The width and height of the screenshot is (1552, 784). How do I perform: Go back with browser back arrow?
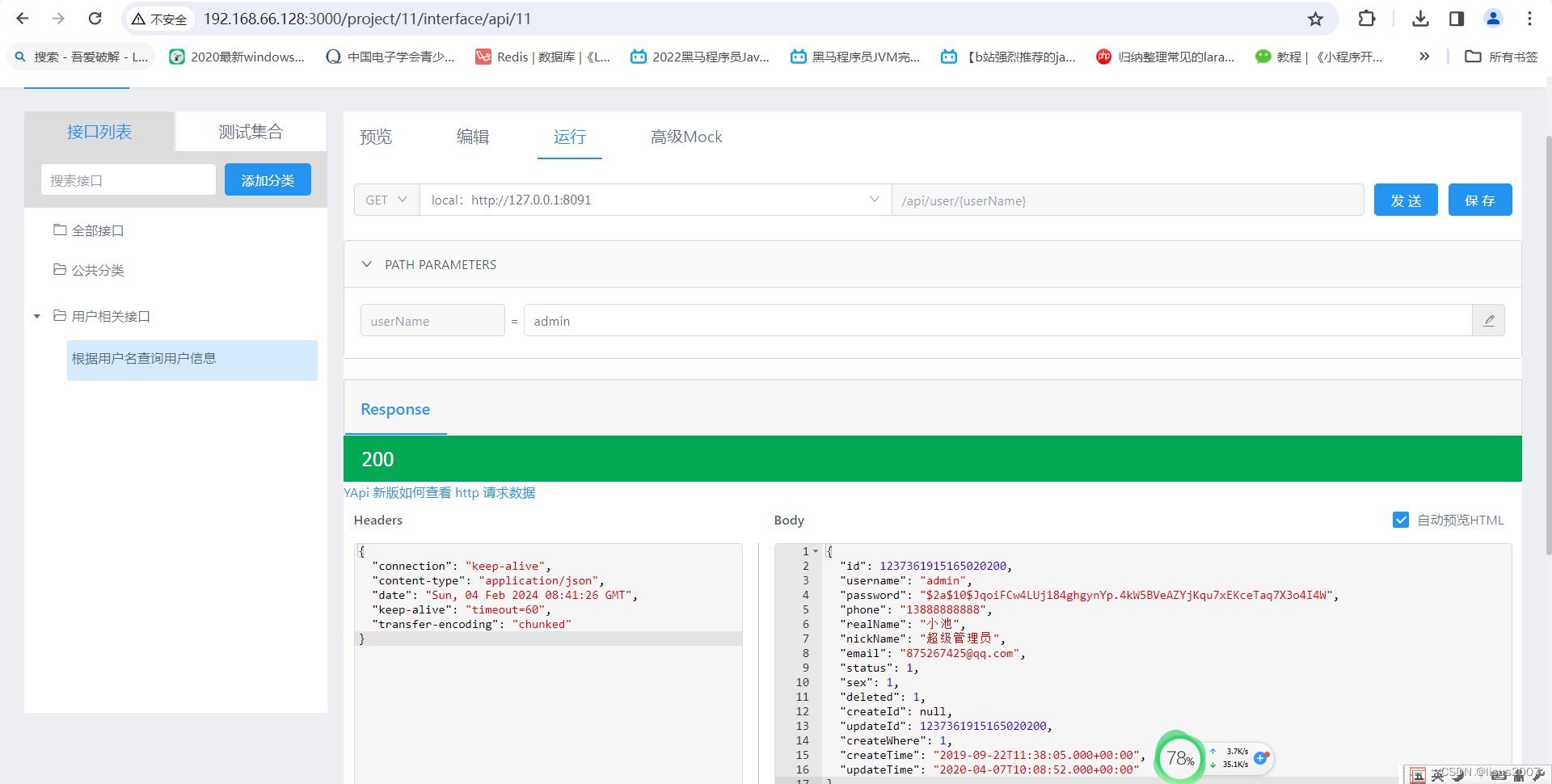click(23, 18)
